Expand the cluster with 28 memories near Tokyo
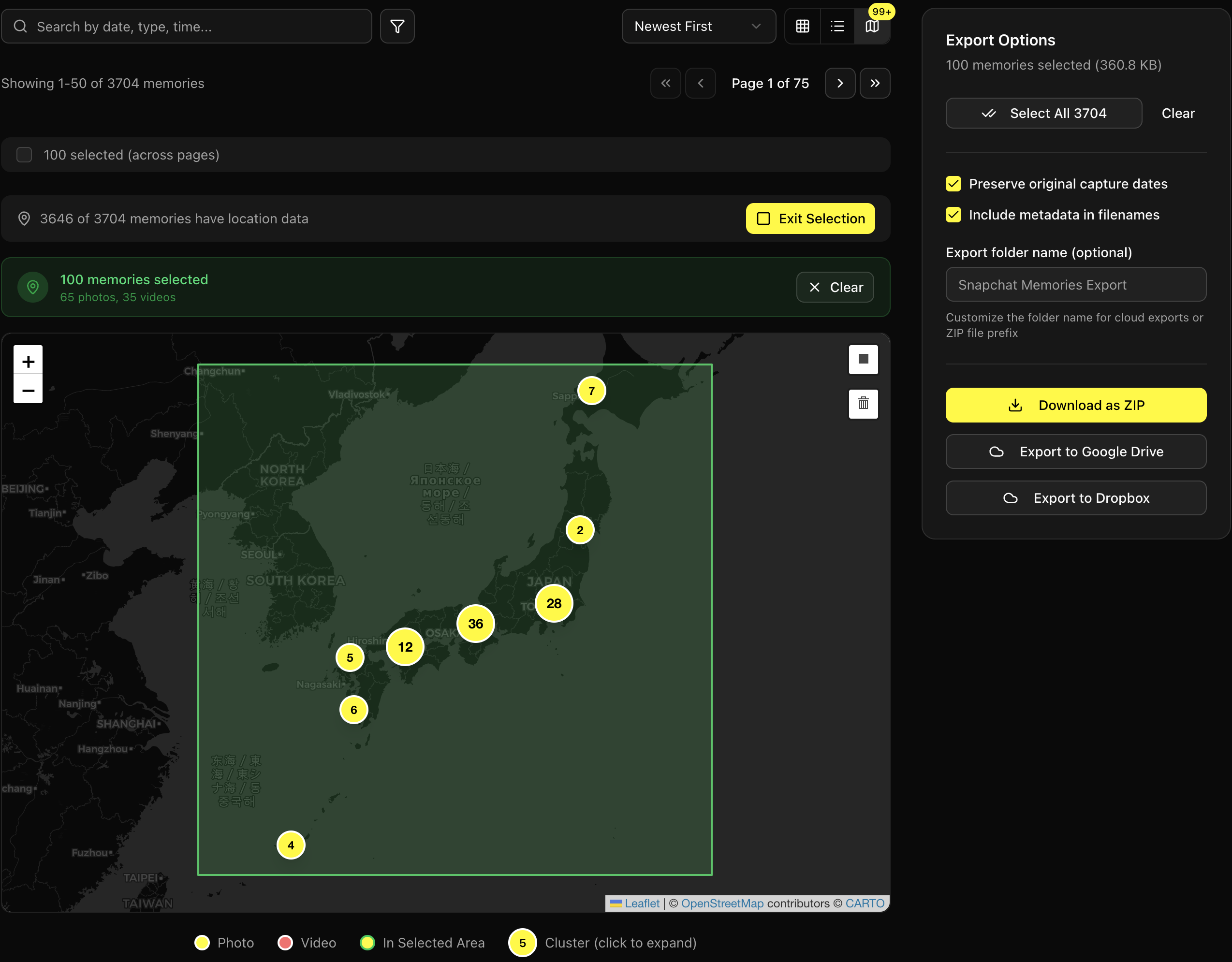This screenshot has height=962, width=1232. click(554, 603)
